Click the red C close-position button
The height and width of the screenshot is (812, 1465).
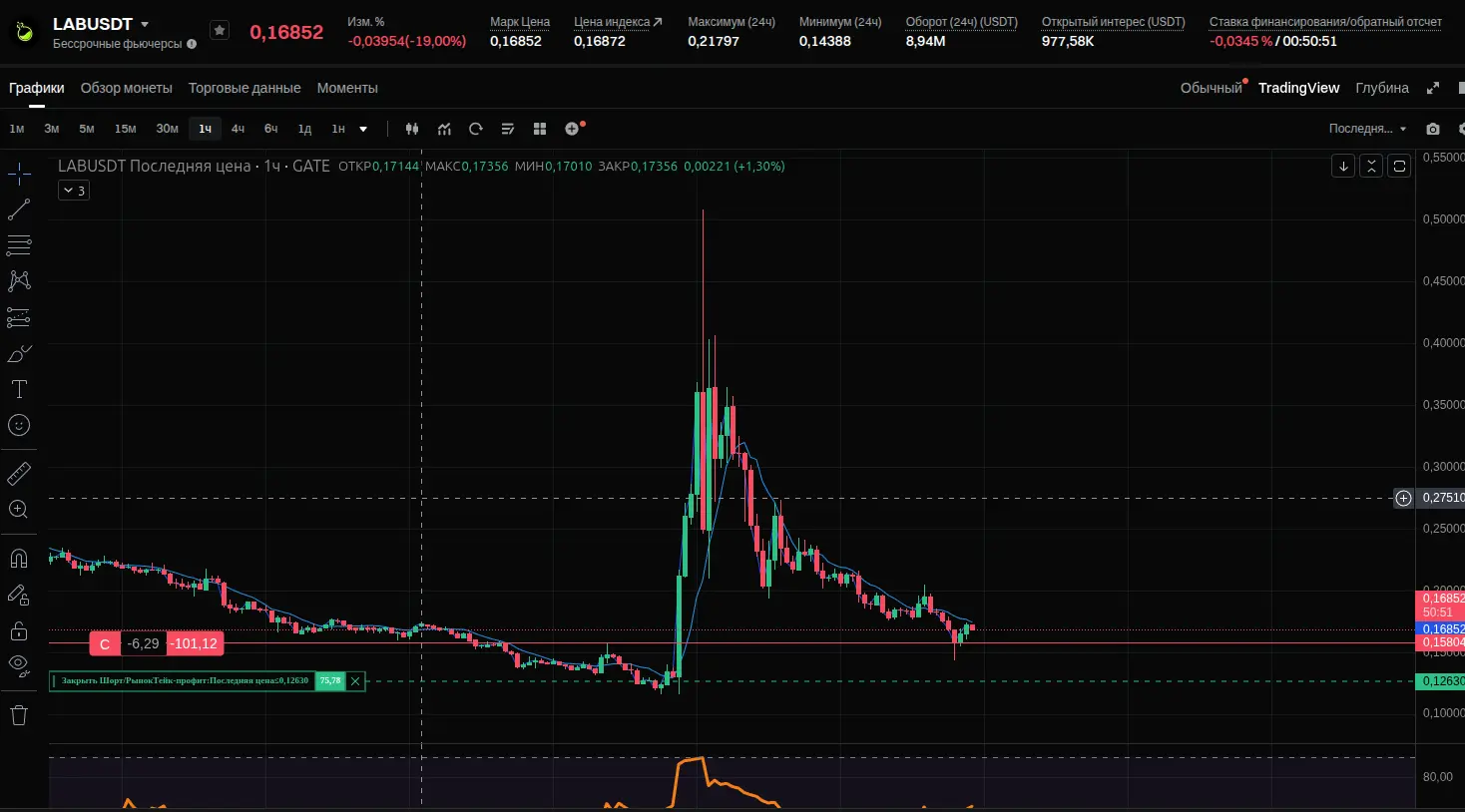point(105,644)
